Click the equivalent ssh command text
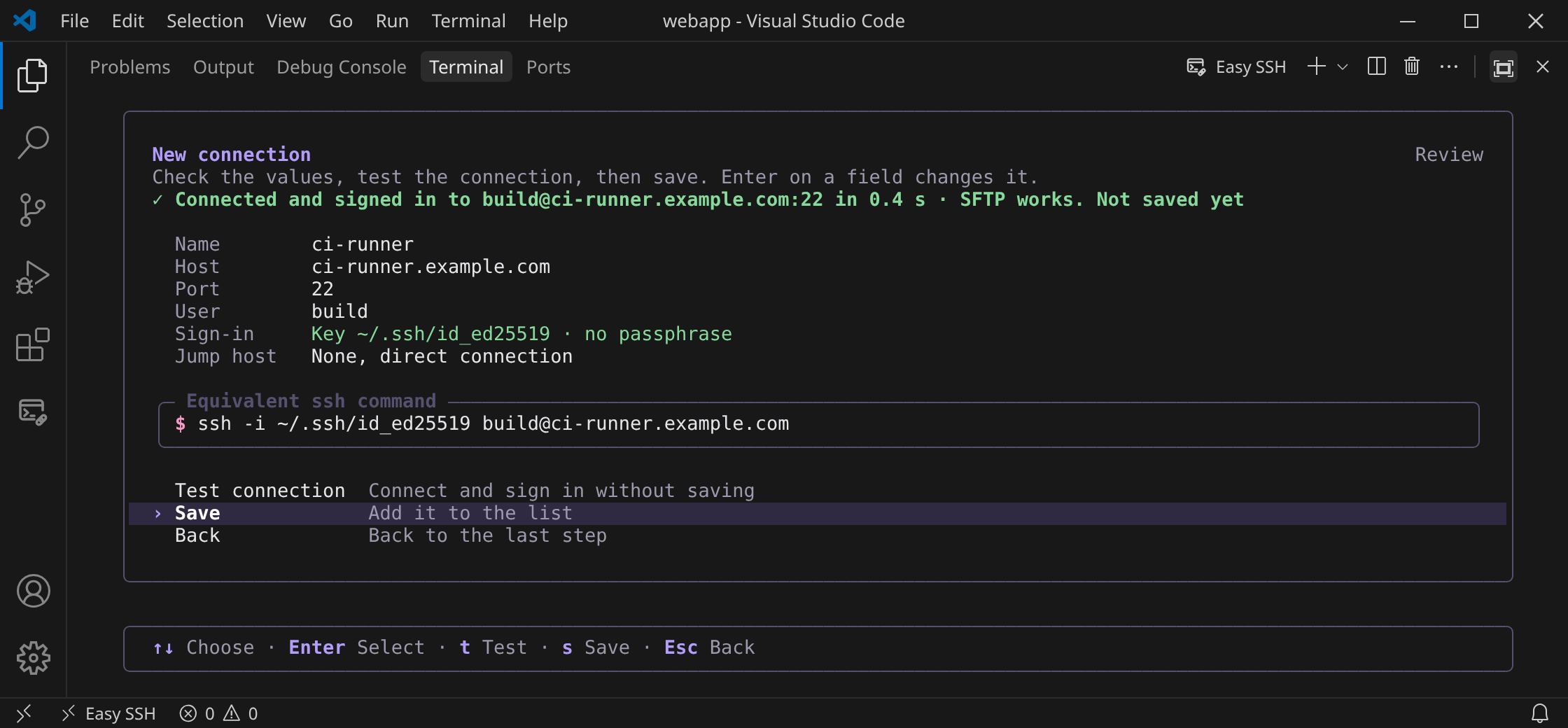1568x728 pixels. point(493,423)
